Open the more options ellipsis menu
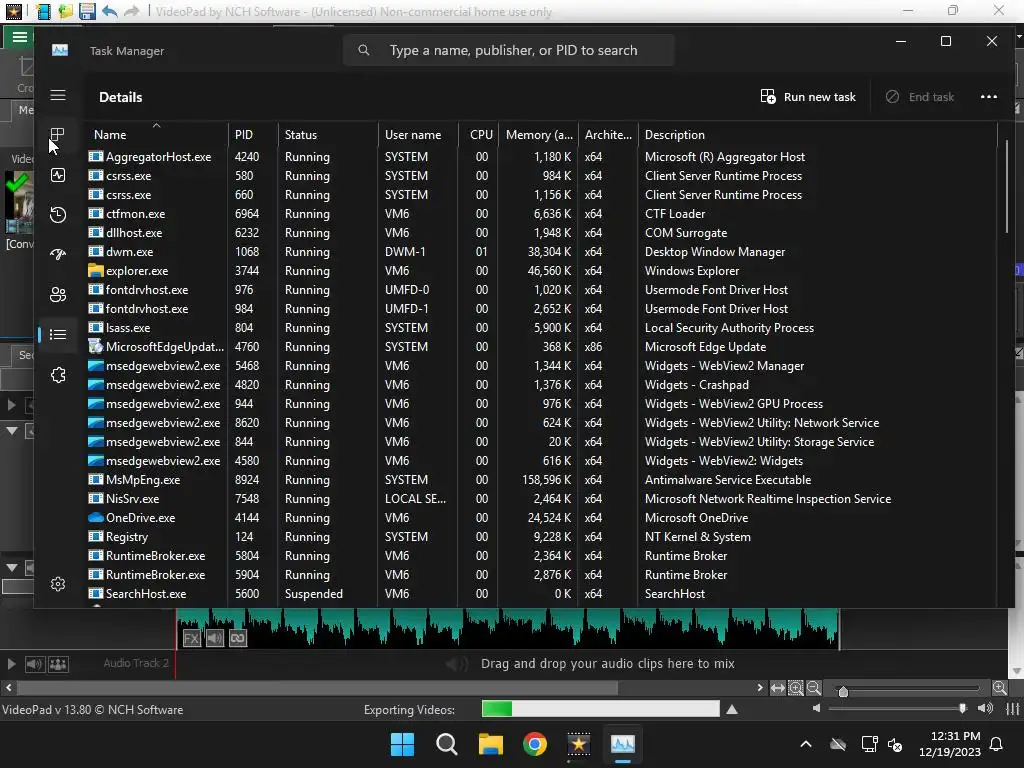The width and height of the screenshot is (1024, 768). click(x=989, y=97)
